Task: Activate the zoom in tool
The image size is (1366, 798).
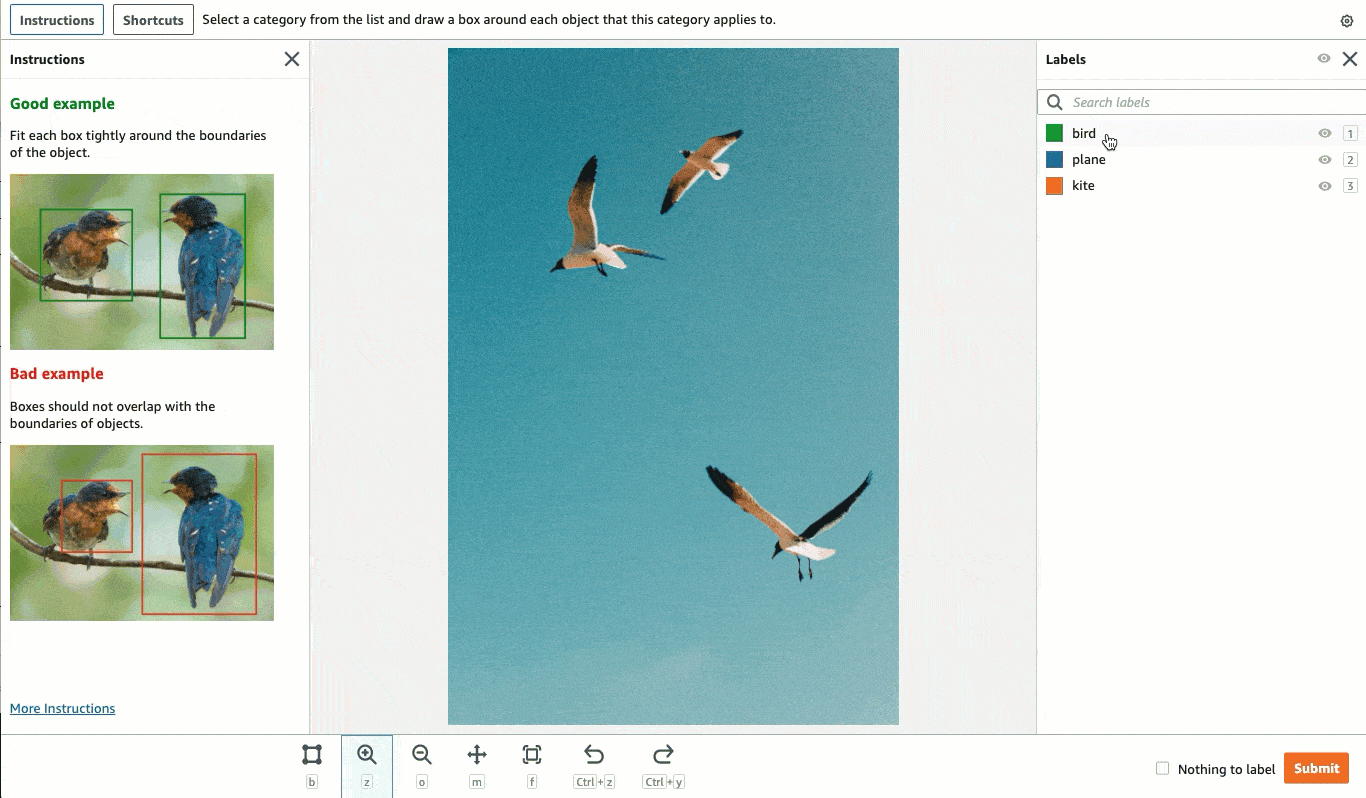Action: tap(367, 755)
